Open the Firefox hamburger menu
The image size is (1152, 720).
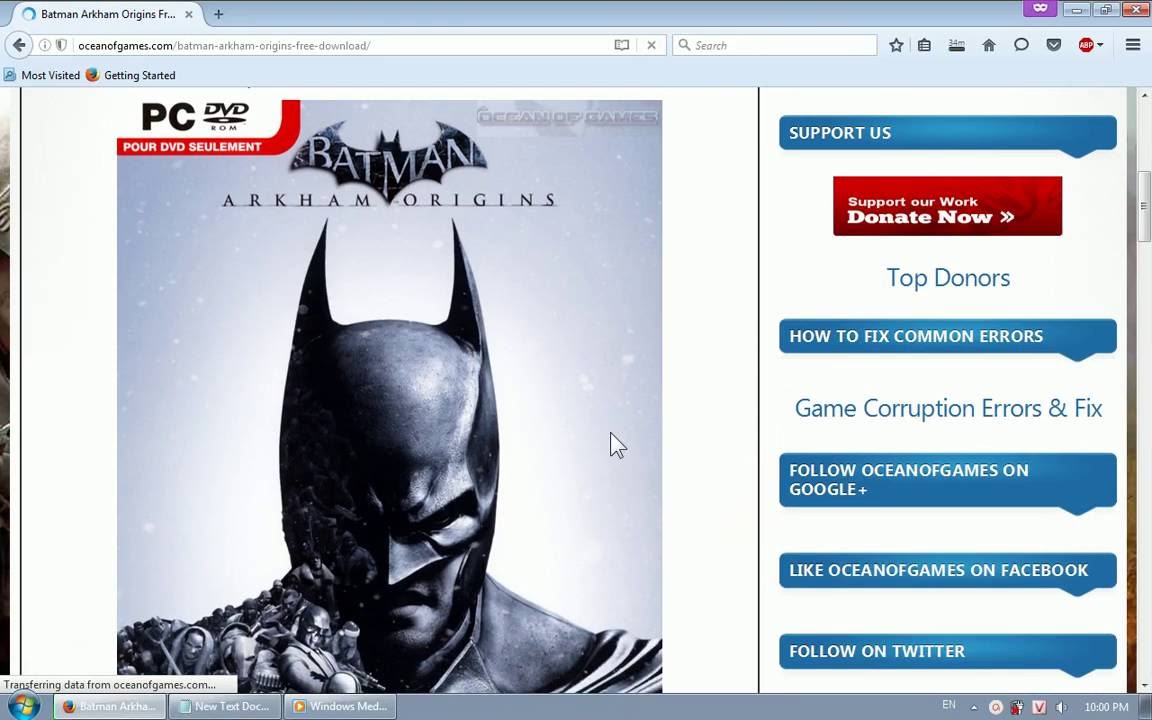coord(1133,46)
